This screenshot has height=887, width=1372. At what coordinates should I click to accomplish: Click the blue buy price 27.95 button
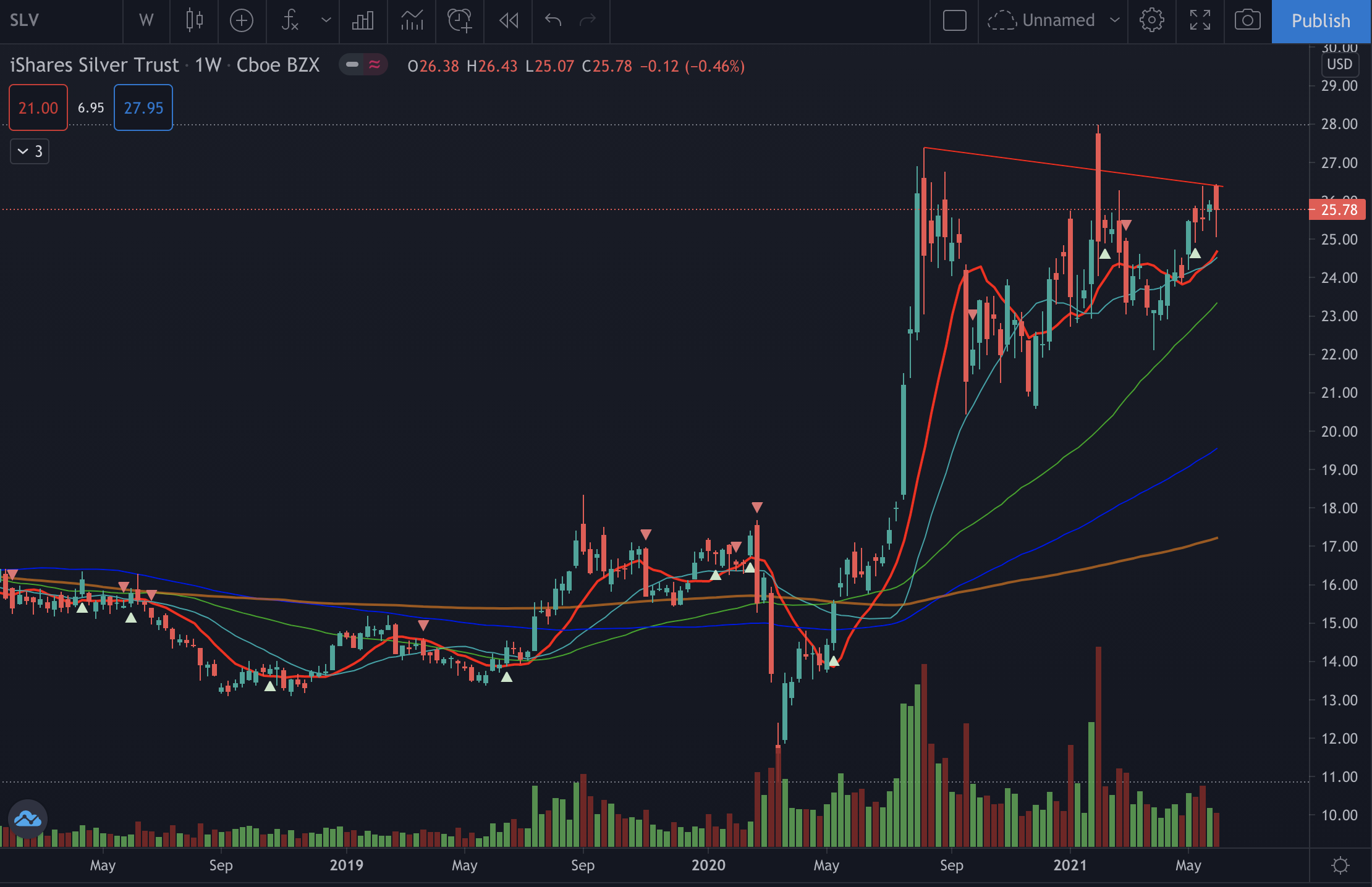click(143, 107)
